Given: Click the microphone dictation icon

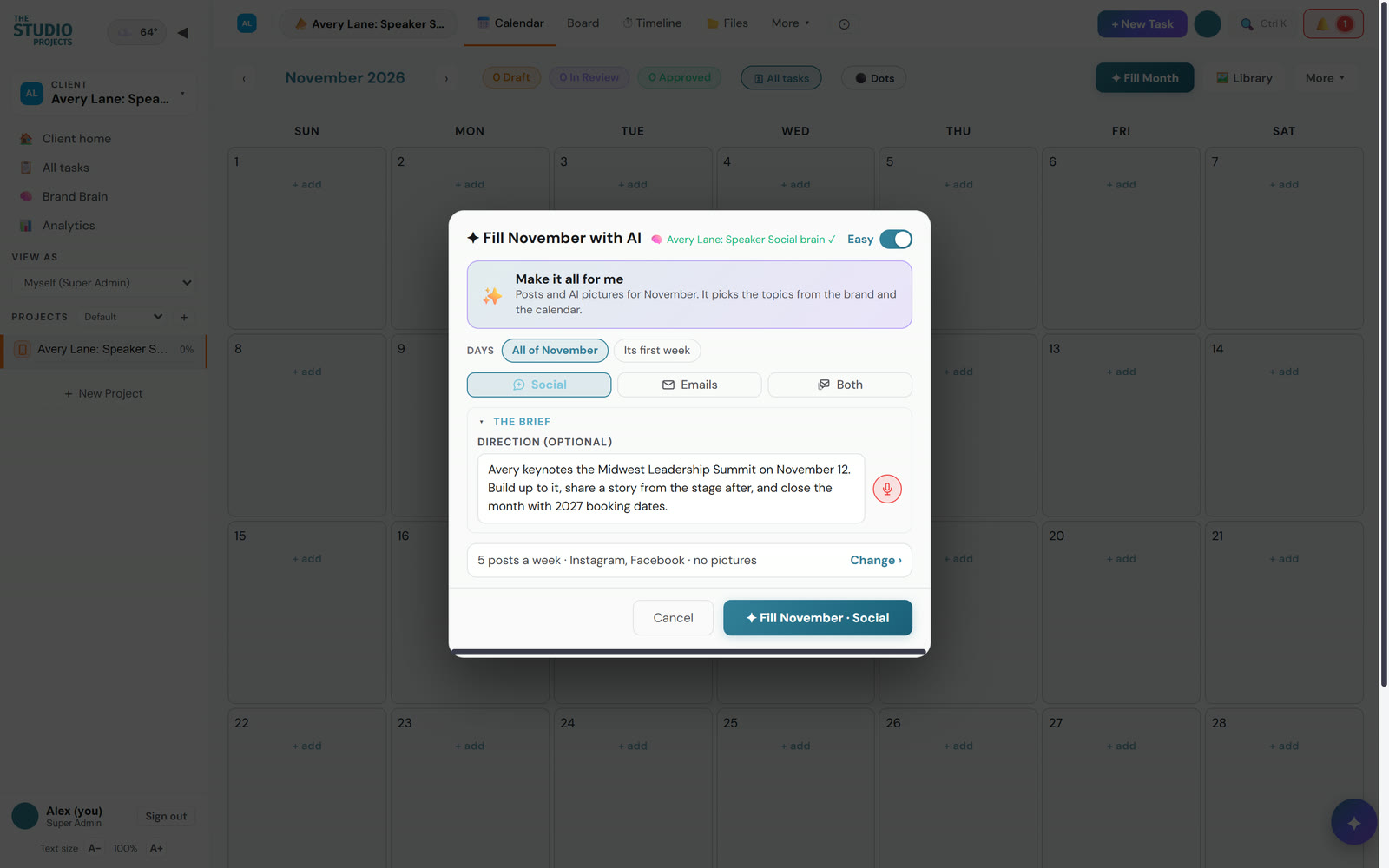Looking at the screenshot, I should 886,489.
